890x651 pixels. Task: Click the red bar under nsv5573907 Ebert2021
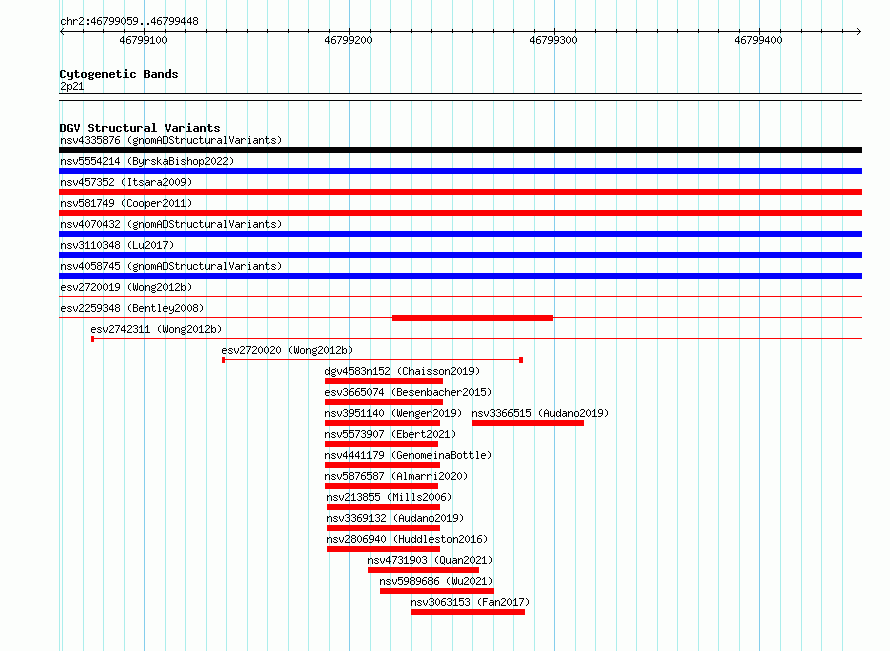pyautogui.click(x=381, y=444)
